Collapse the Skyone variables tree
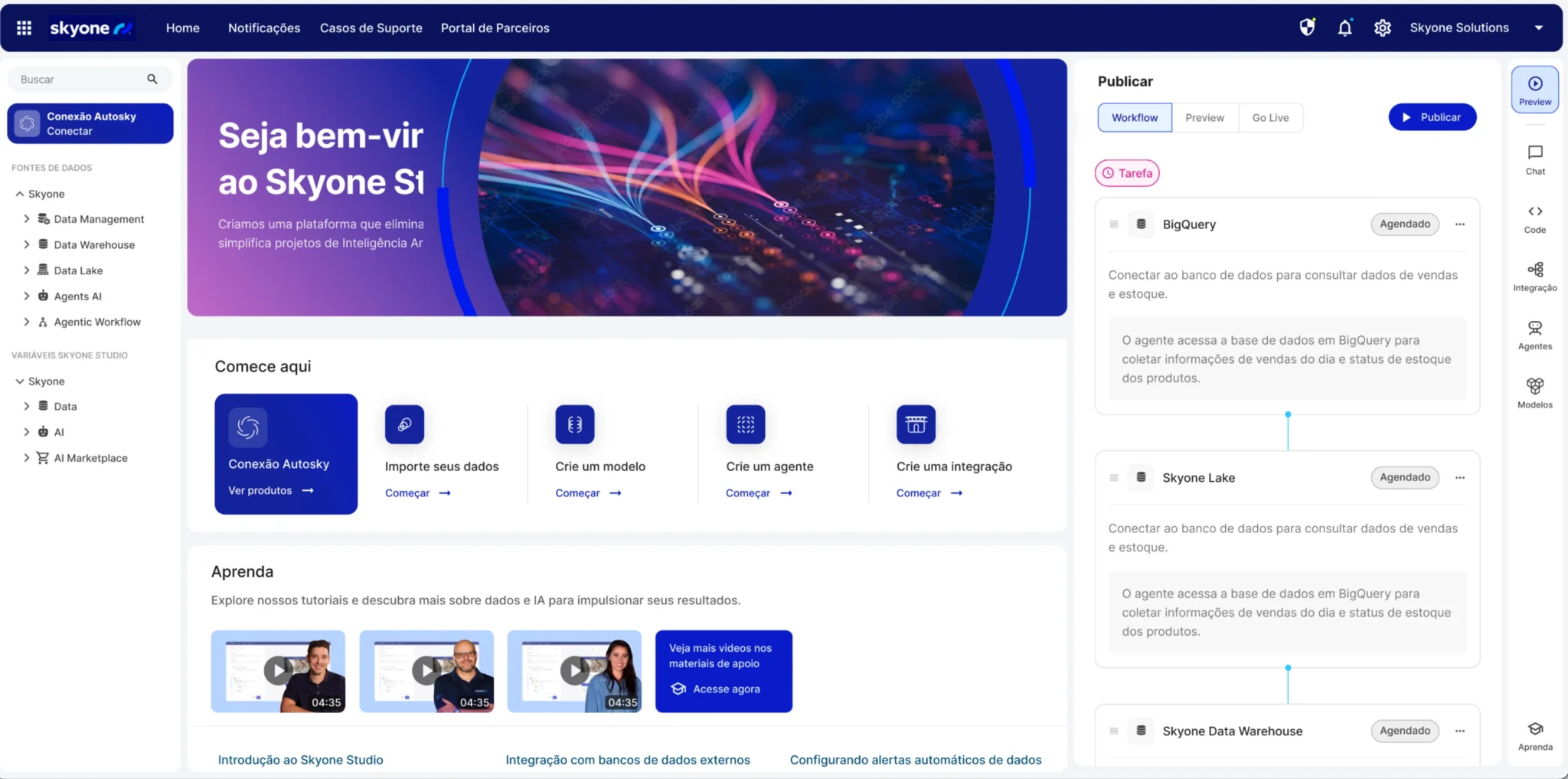The height and width of the screenshot is (779, 1568). click(20, 381)
